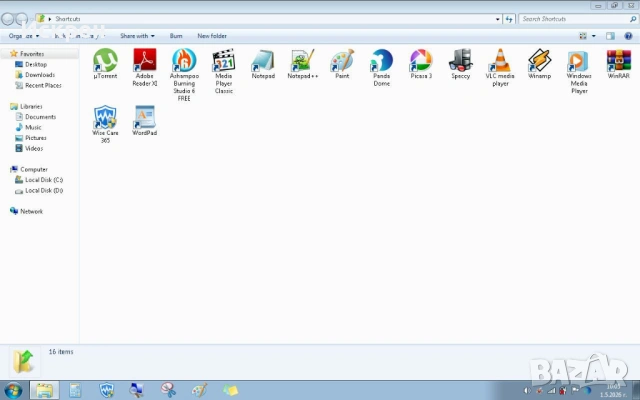Open address bar history dropdown
Viewport: 640px width, 400px height.
497,19
